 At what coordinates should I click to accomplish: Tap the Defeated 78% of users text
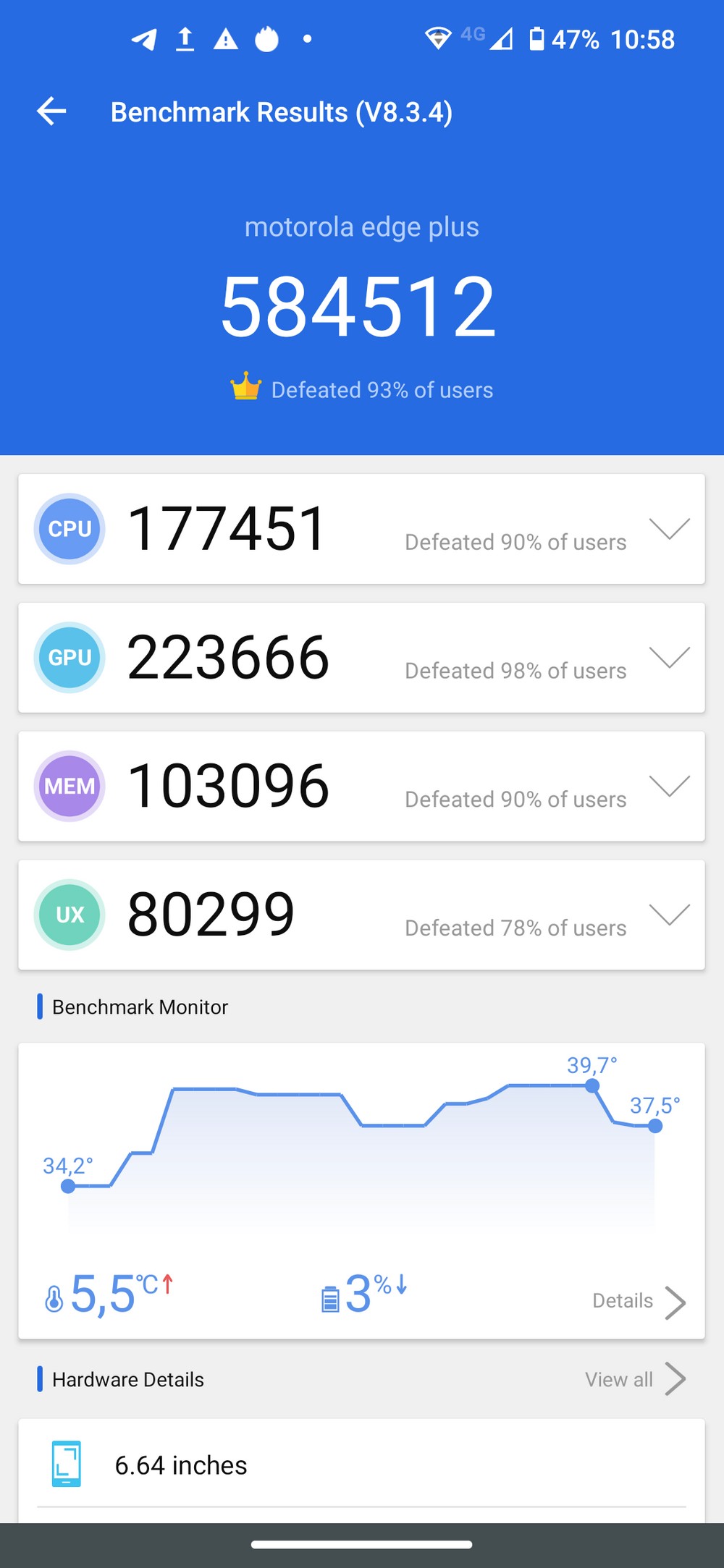coord(515,928)
